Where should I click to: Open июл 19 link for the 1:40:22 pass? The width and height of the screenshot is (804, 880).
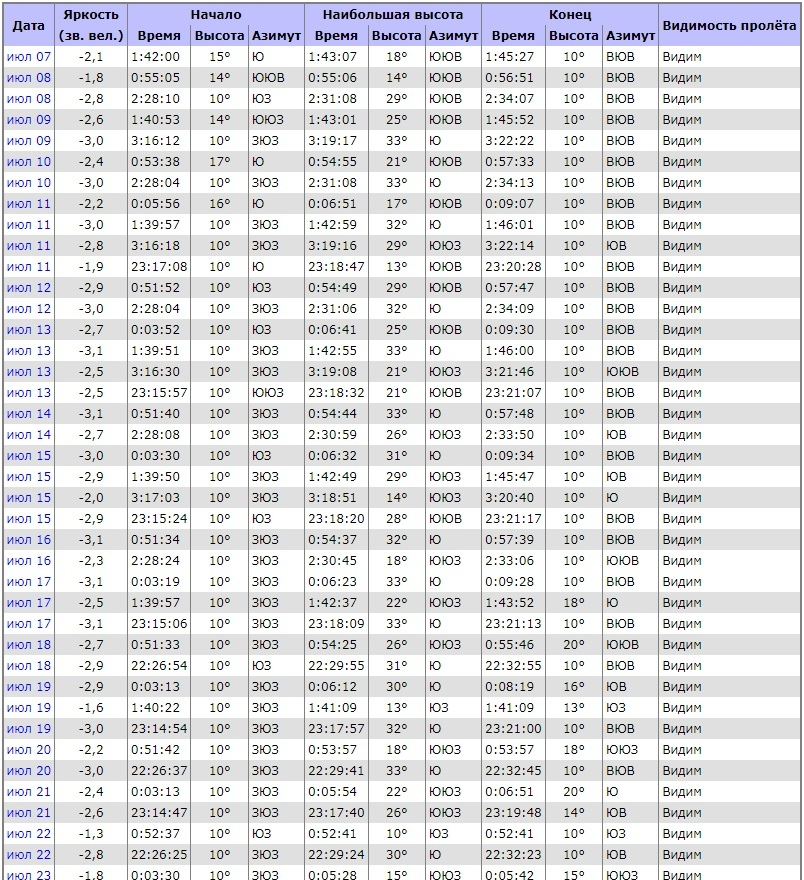pos(29,708)
